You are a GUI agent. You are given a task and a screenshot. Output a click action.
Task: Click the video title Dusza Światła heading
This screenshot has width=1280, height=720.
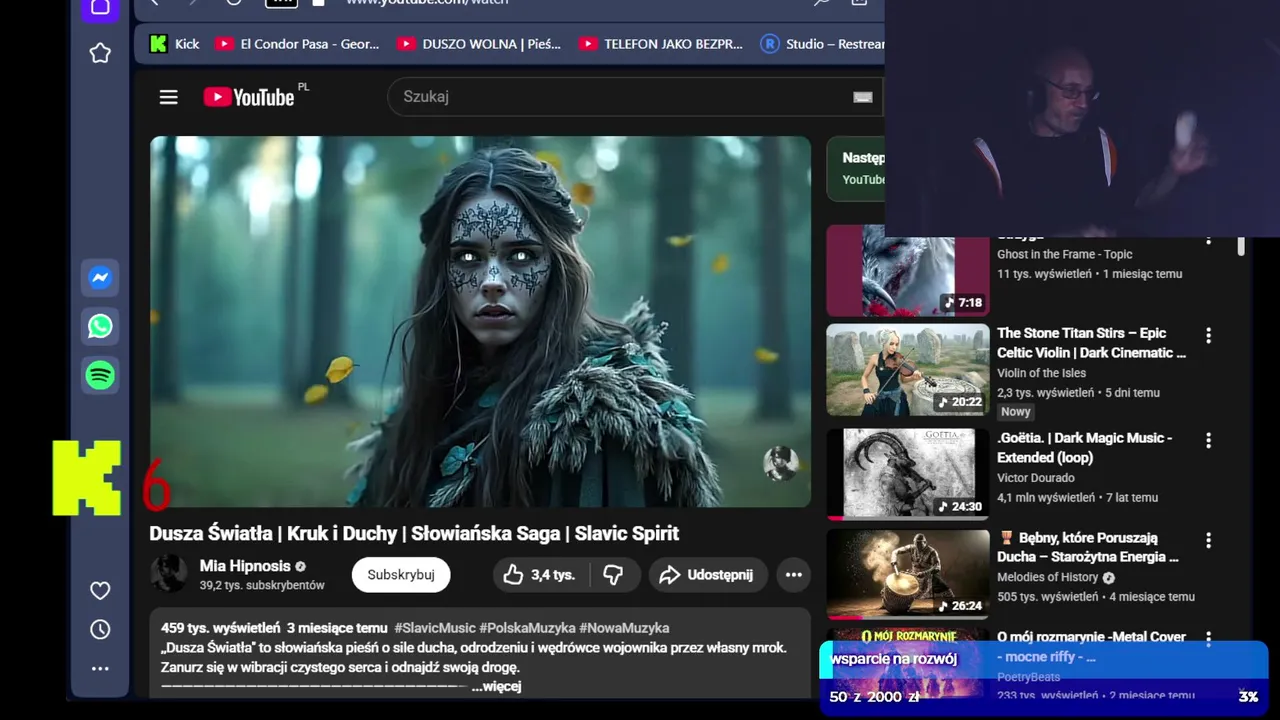(x=414, y=533)
